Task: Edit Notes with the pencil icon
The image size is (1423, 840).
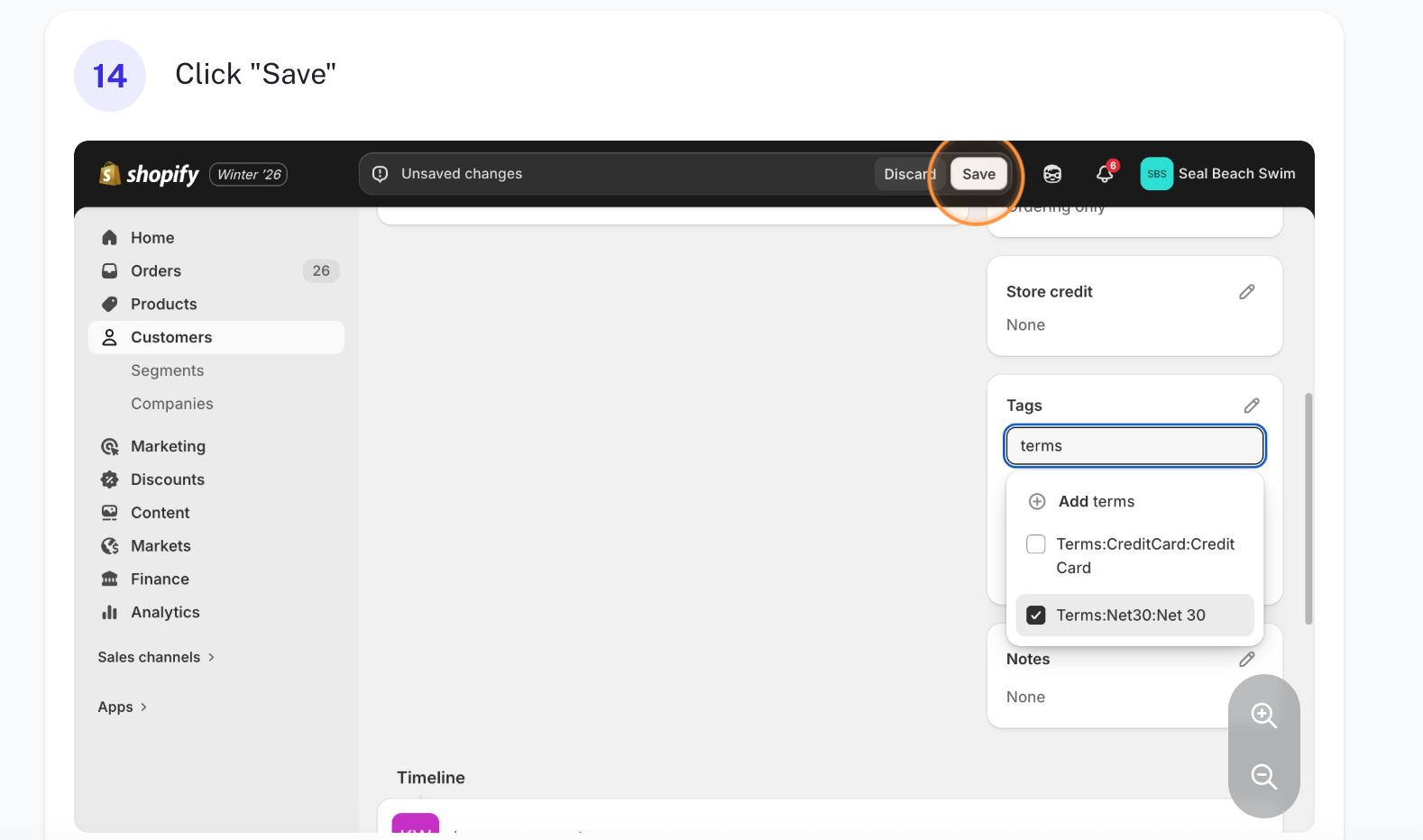Action: tap(1246, 660)
